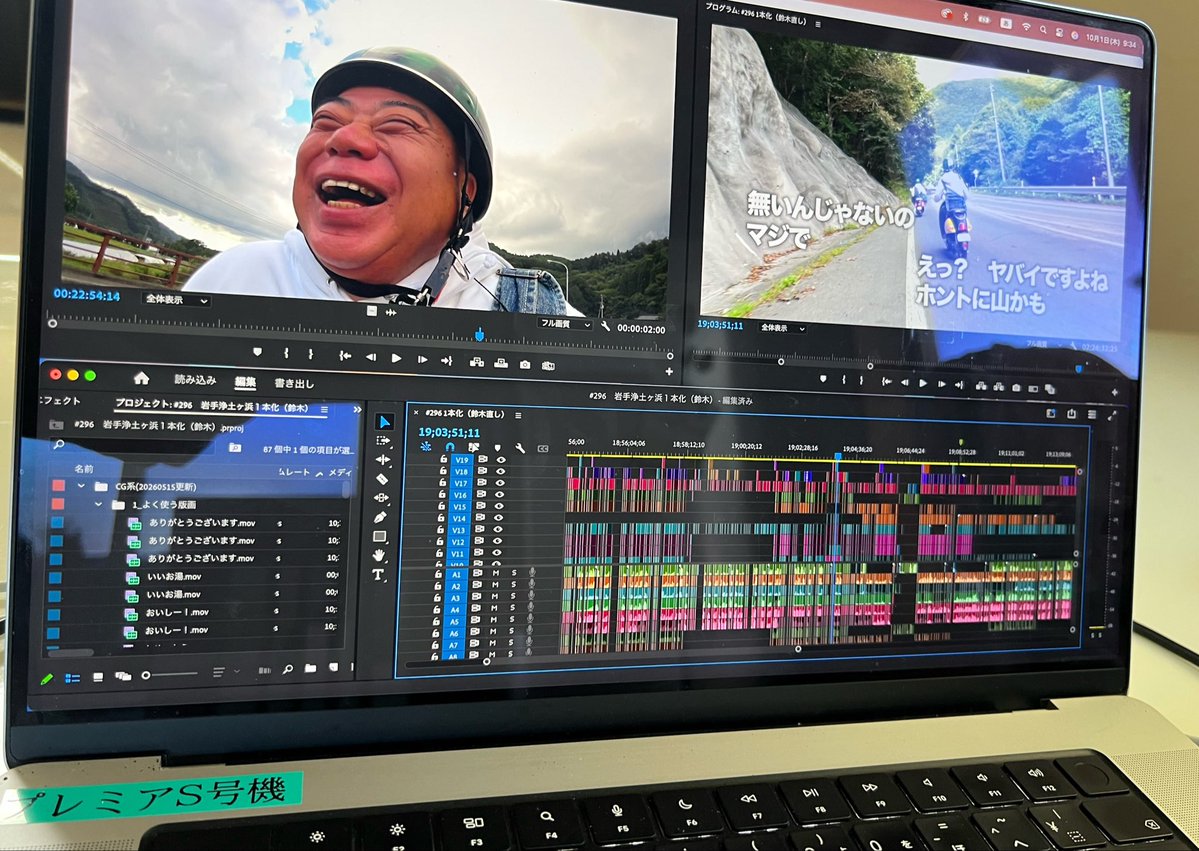The height and width of the screenshot is (851, 1199).
Task: Switch to 読み込み workspace tab
Action: tap(195, 379)
